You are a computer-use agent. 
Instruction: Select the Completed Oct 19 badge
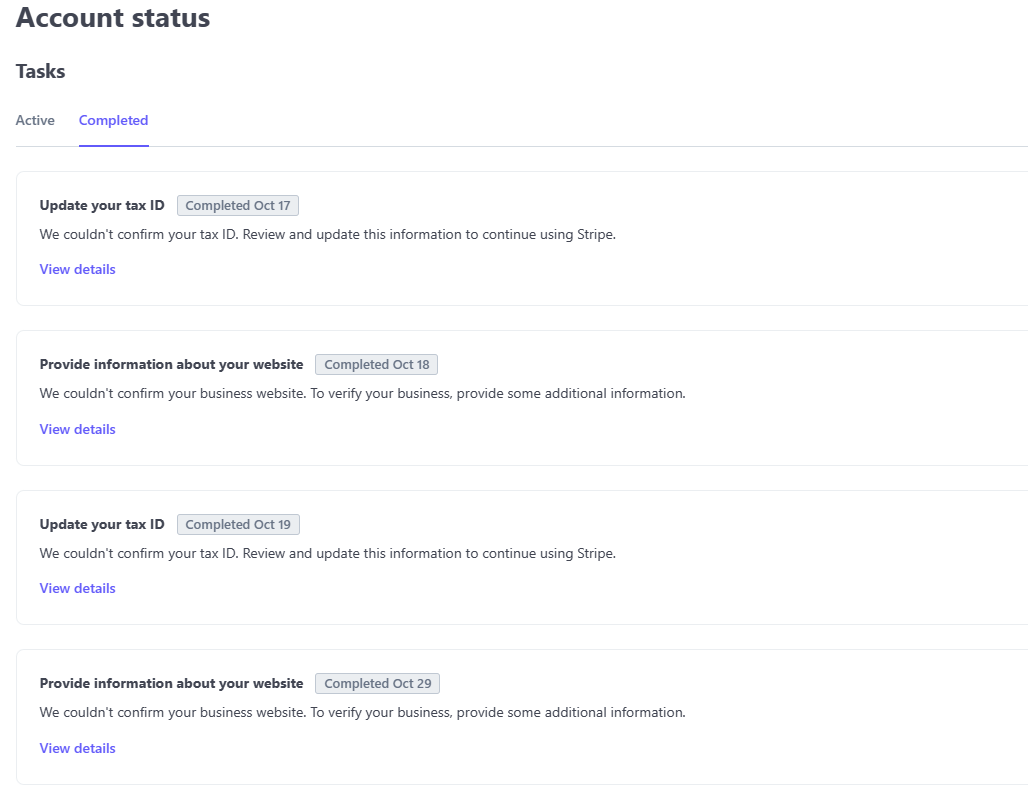pos(238,524)
